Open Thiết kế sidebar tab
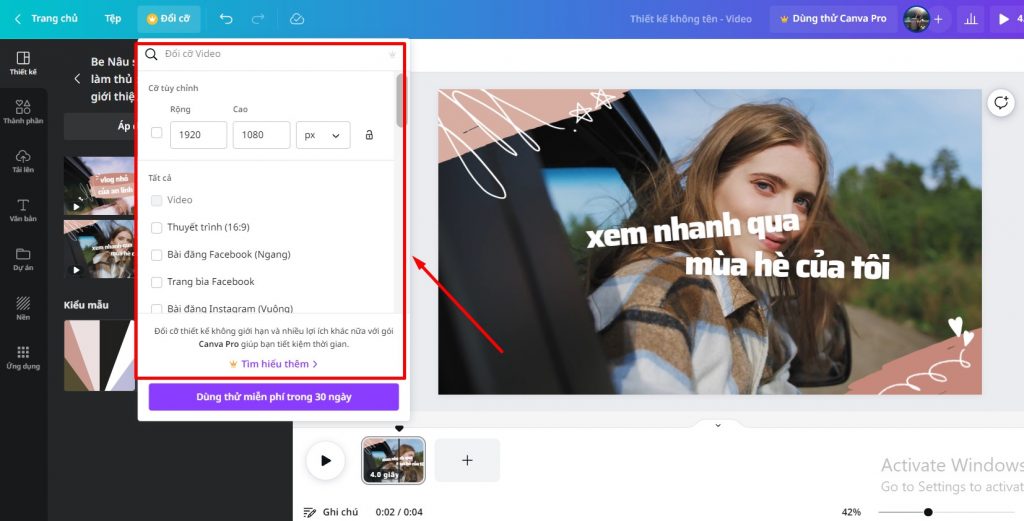This screenshot has width=1024, height=521. pyautogui.click(x=23, y=63)
